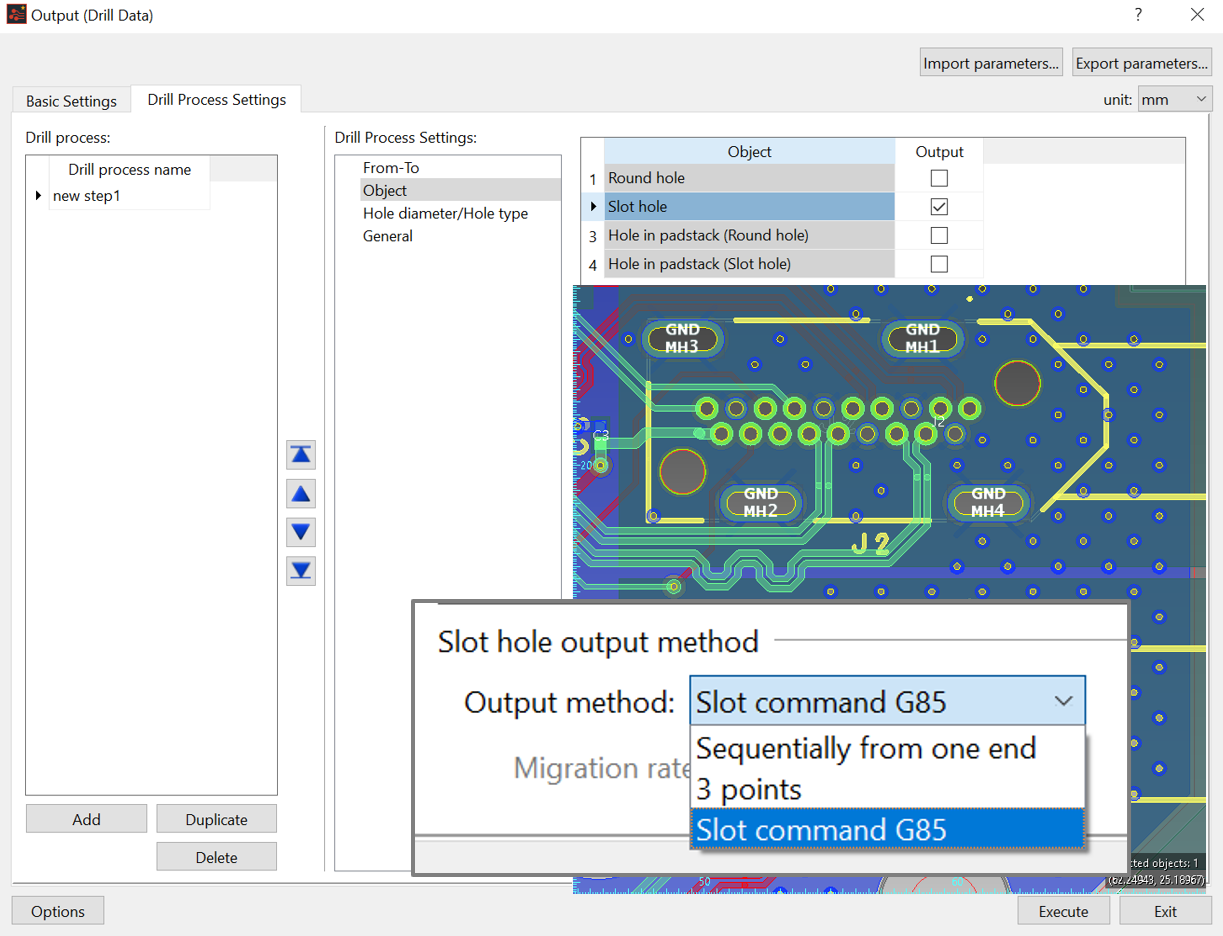Move drill process down one step
The height and width of the screenshot is (936, 1223).
coord(301,532)
